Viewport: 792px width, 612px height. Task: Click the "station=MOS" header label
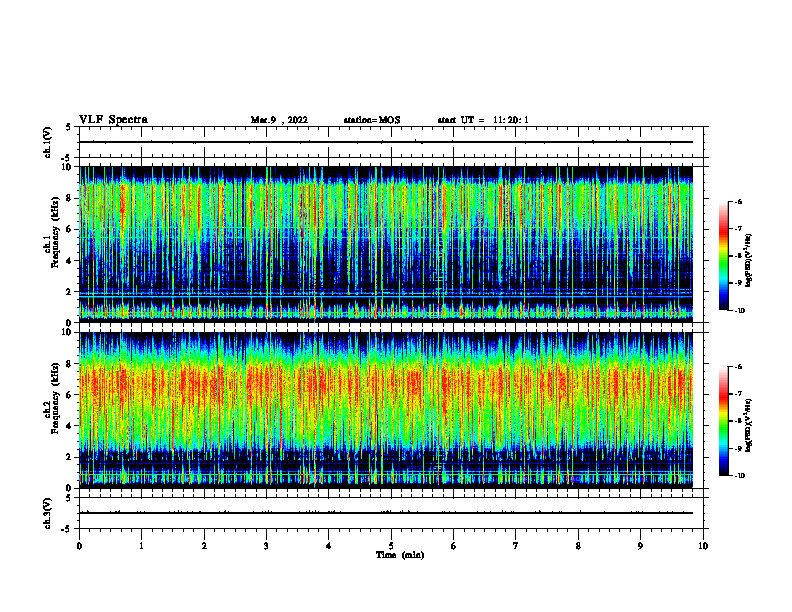pyautogui.click(x=372, y=120)
